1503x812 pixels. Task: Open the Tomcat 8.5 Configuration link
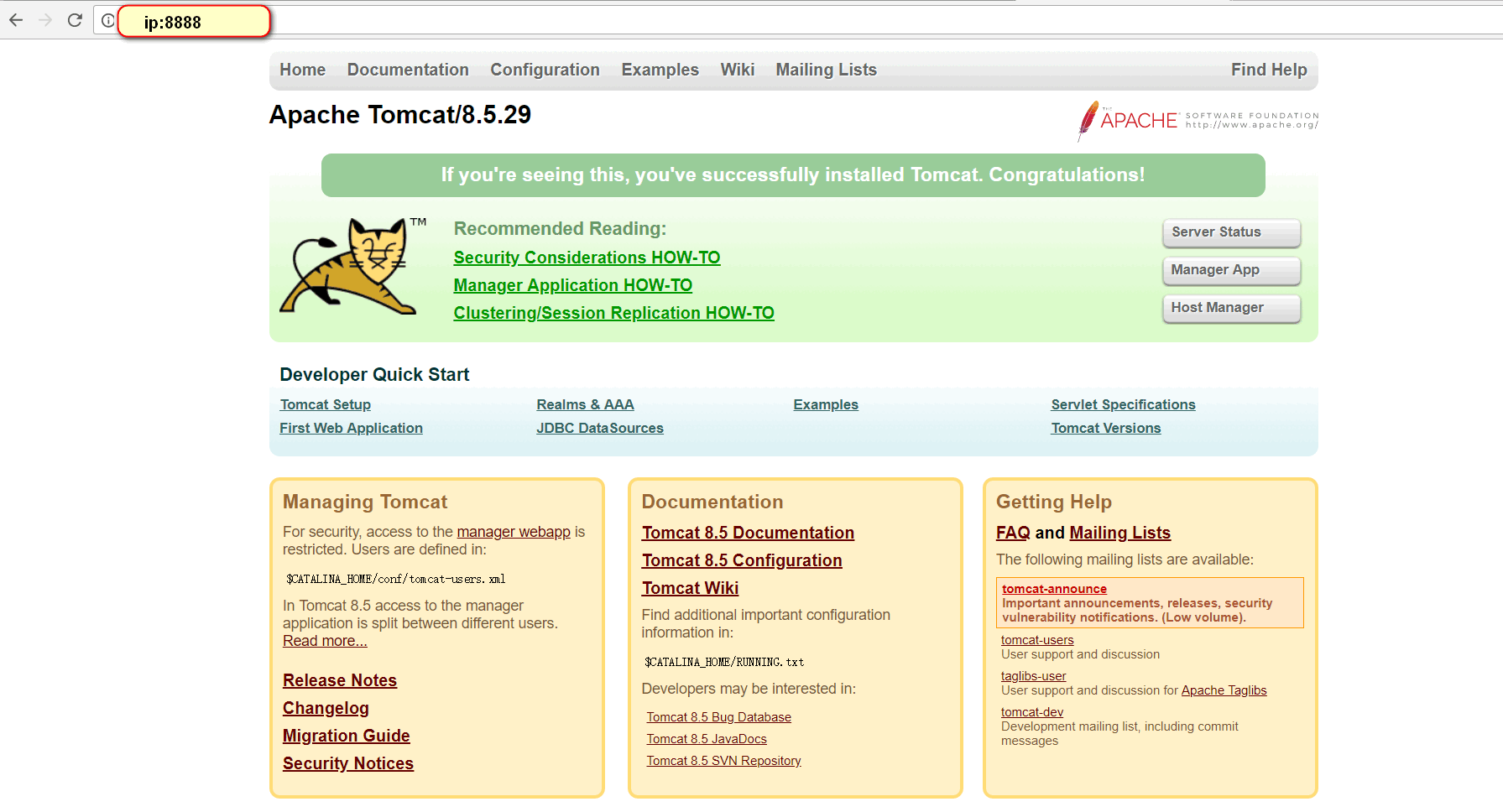point(742,561)
